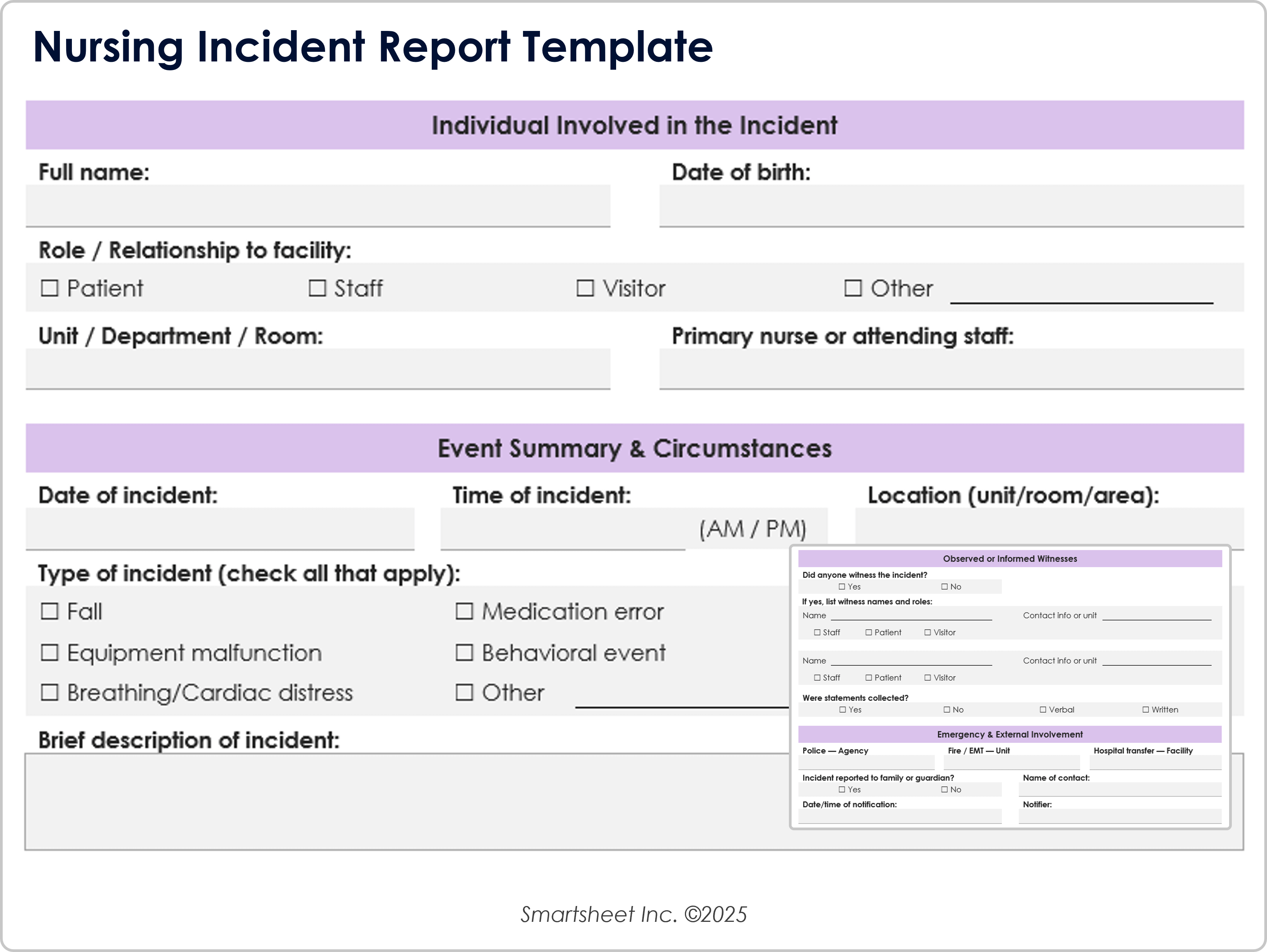
Task: Select the Other role checkbox
Action: coord(853,288)
